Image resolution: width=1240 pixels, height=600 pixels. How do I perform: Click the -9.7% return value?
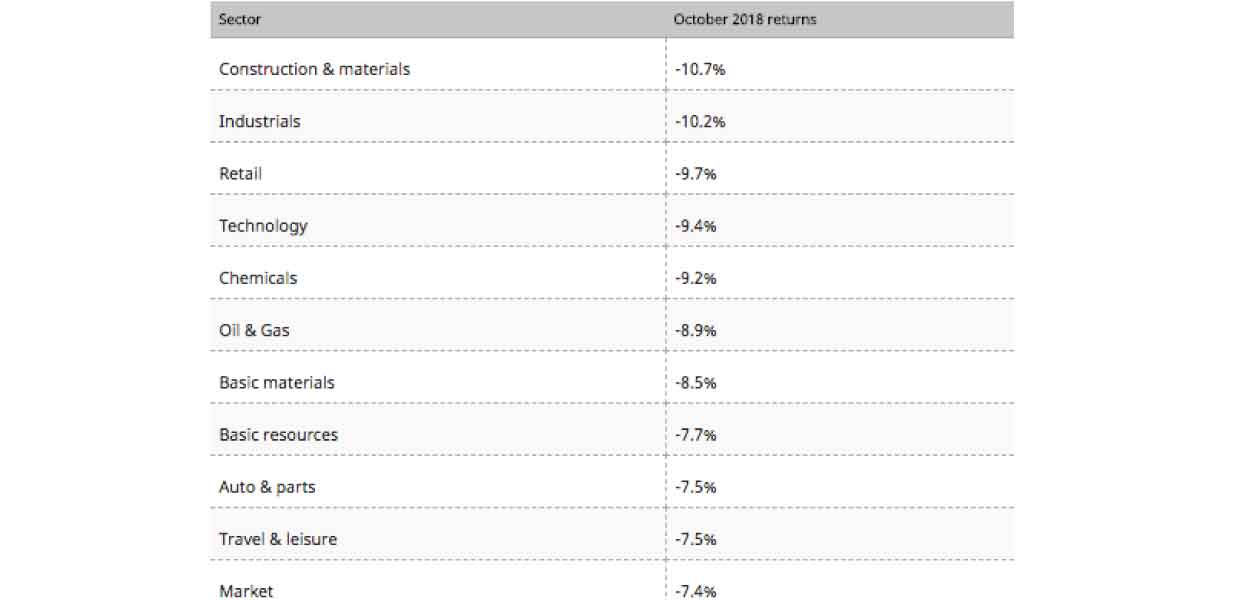coord(695,174)
